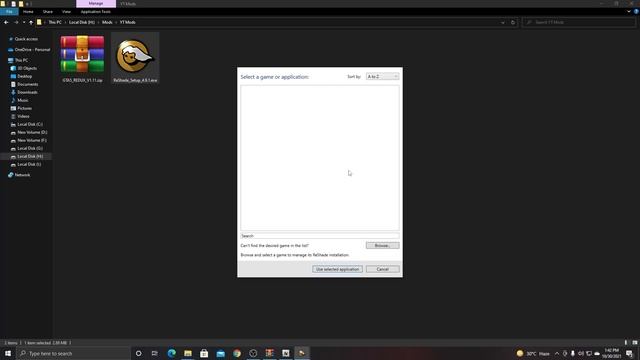The height and width of the screenshot is (360, 640).
Task: Open Local Disk (H:) in navigation pane
Action: [x=30, y=156]
